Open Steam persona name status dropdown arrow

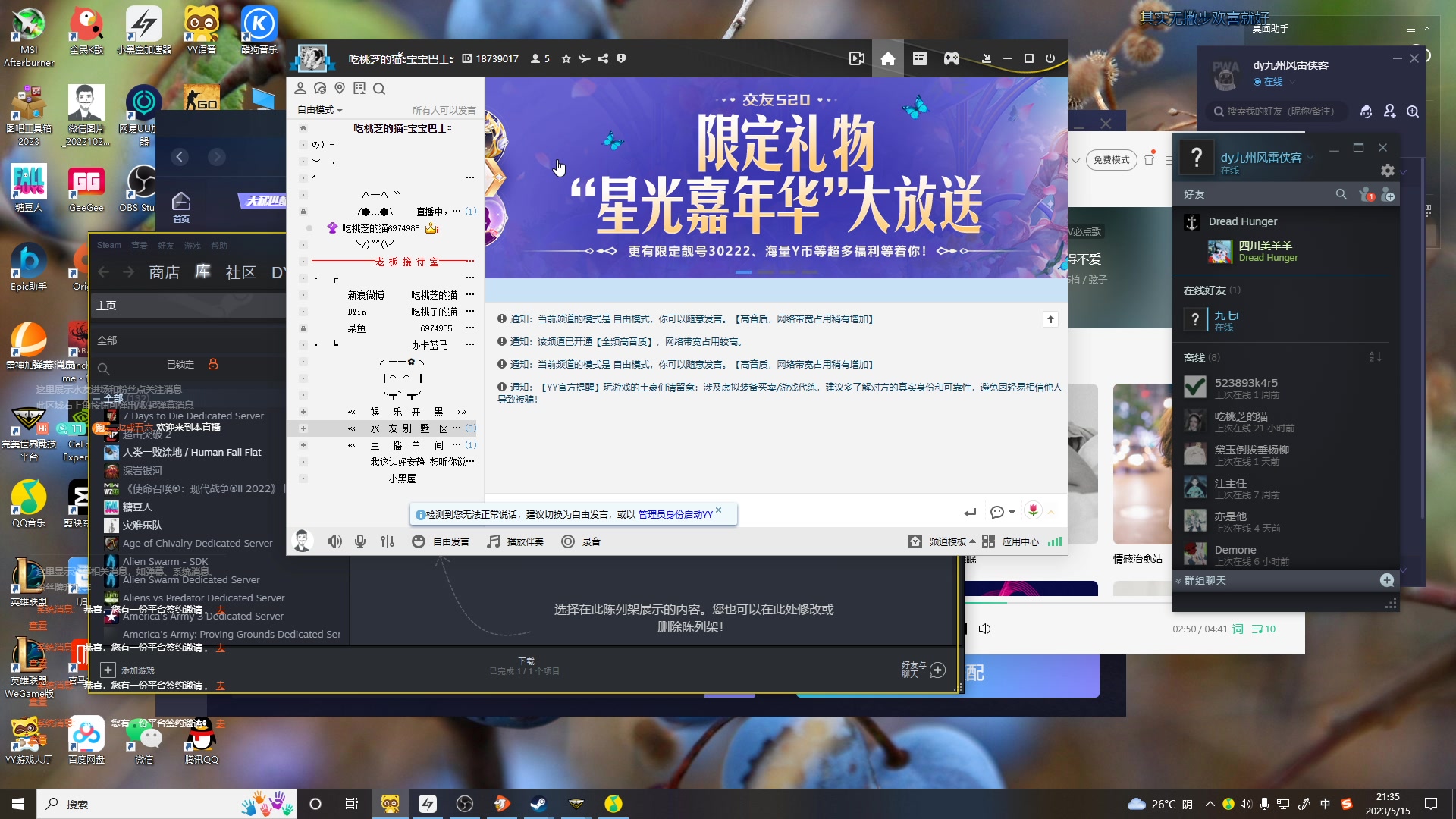point(1310,158)
